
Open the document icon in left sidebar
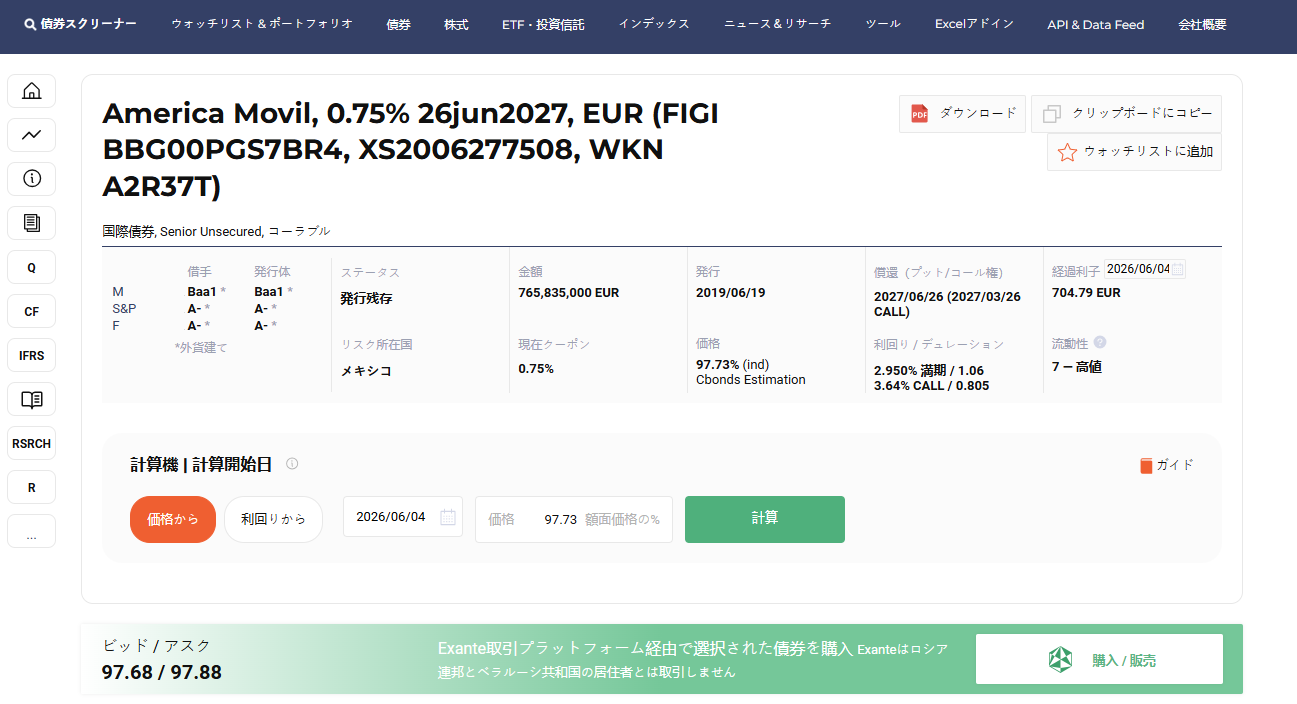(x=31, y=223)
